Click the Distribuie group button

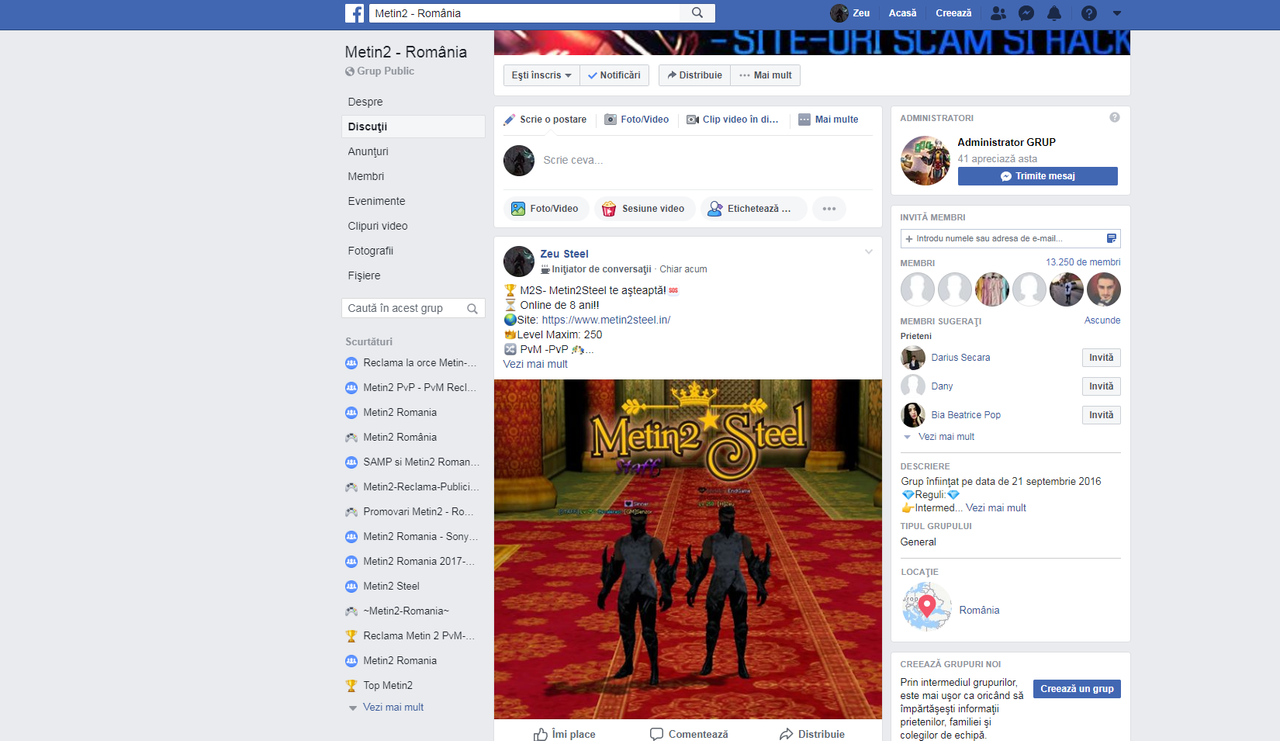[694, 75]
